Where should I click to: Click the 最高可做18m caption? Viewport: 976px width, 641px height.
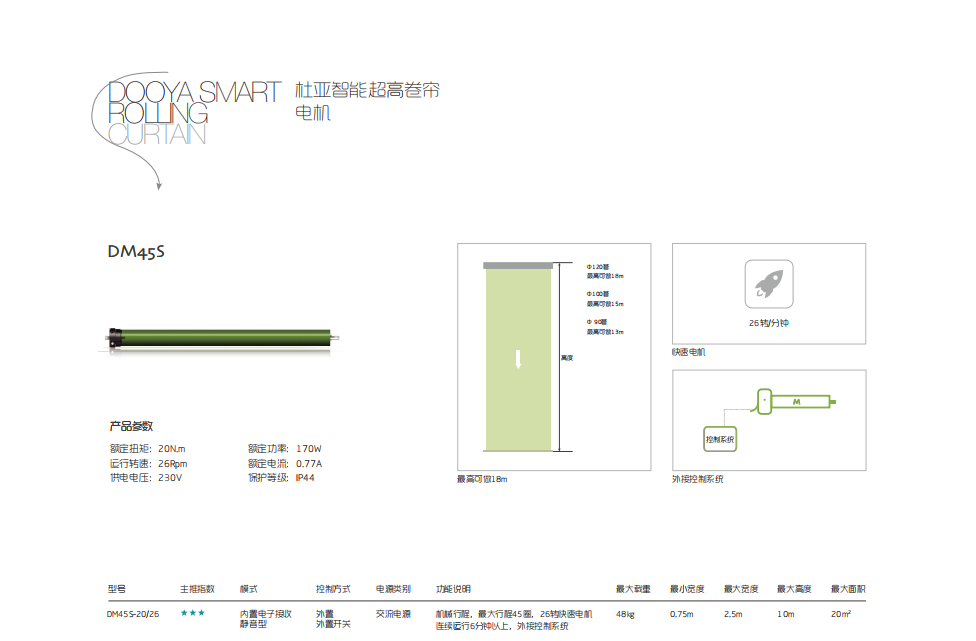point(482,479)
